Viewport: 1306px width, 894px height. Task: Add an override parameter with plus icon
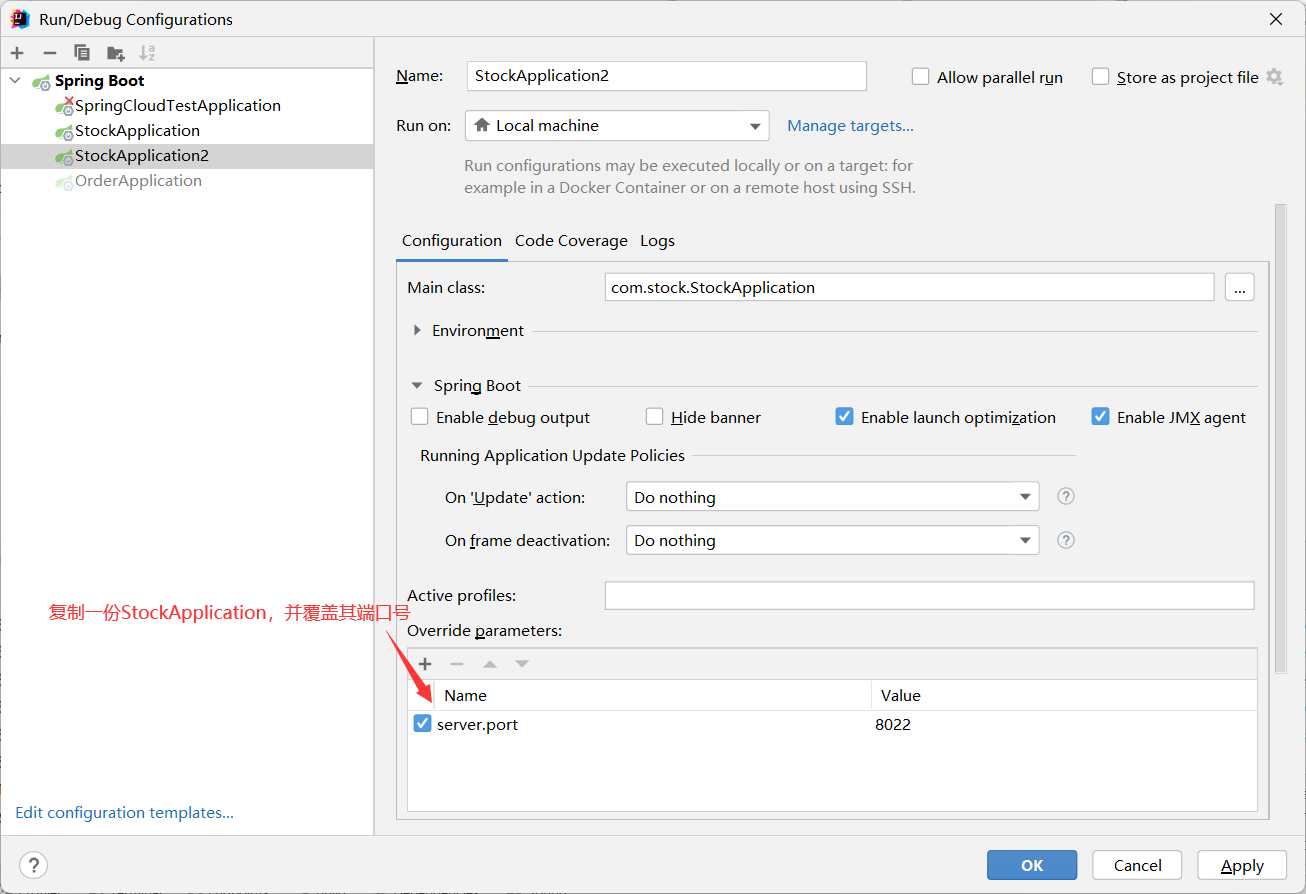coord(425,664)
